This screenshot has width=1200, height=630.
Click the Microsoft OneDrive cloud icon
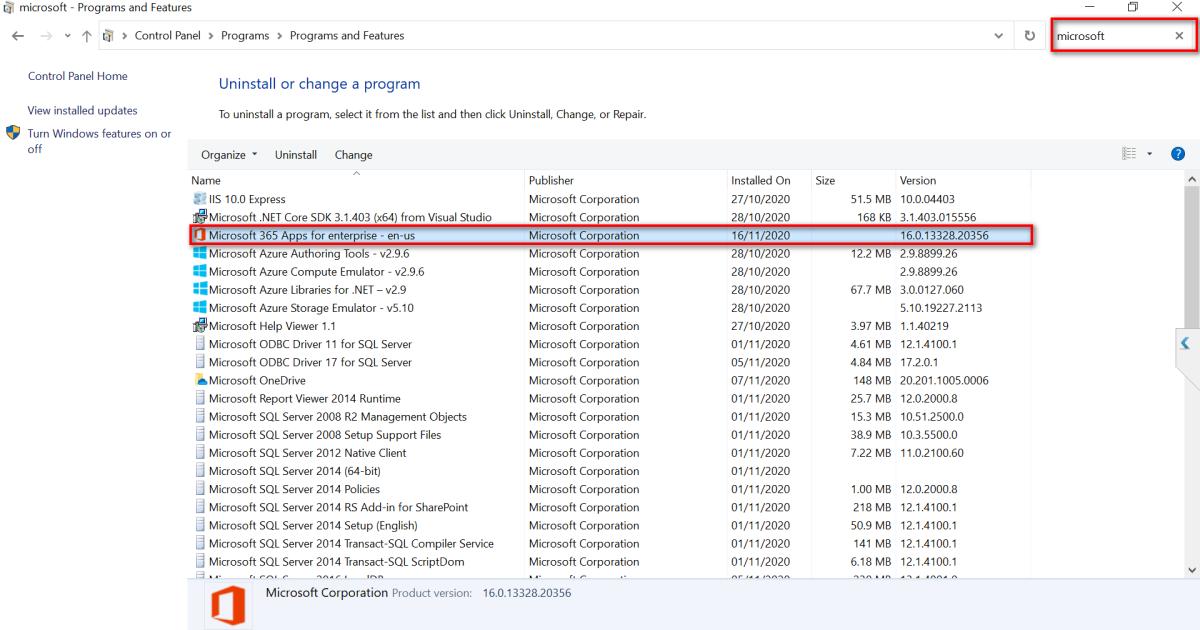click(200, 381)
